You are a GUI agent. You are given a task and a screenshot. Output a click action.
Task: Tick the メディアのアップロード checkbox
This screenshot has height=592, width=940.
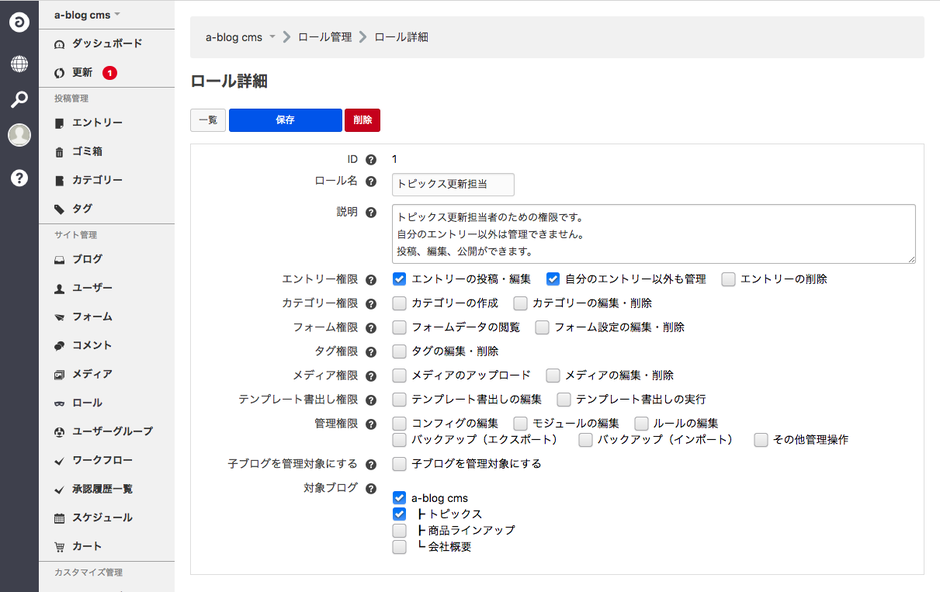click(x=400, y=375)
